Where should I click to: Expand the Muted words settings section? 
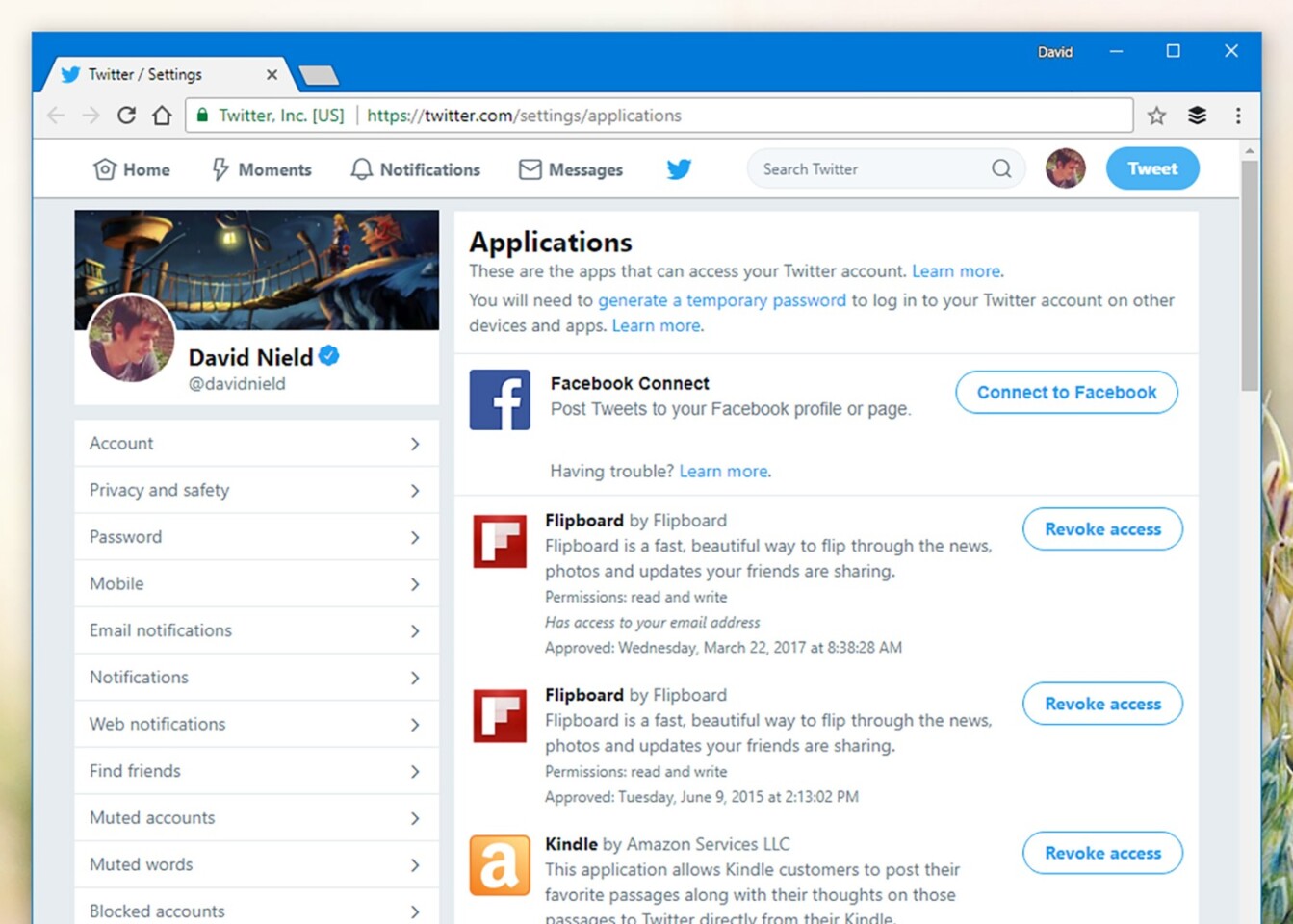coord(255,864)
